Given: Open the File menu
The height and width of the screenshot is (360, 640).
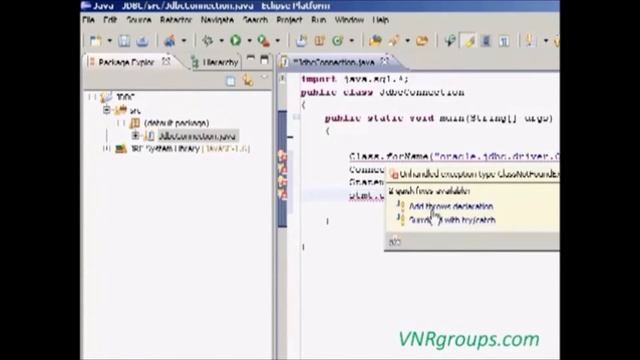Looking at the screenshot, I should (x=88, y=20).
